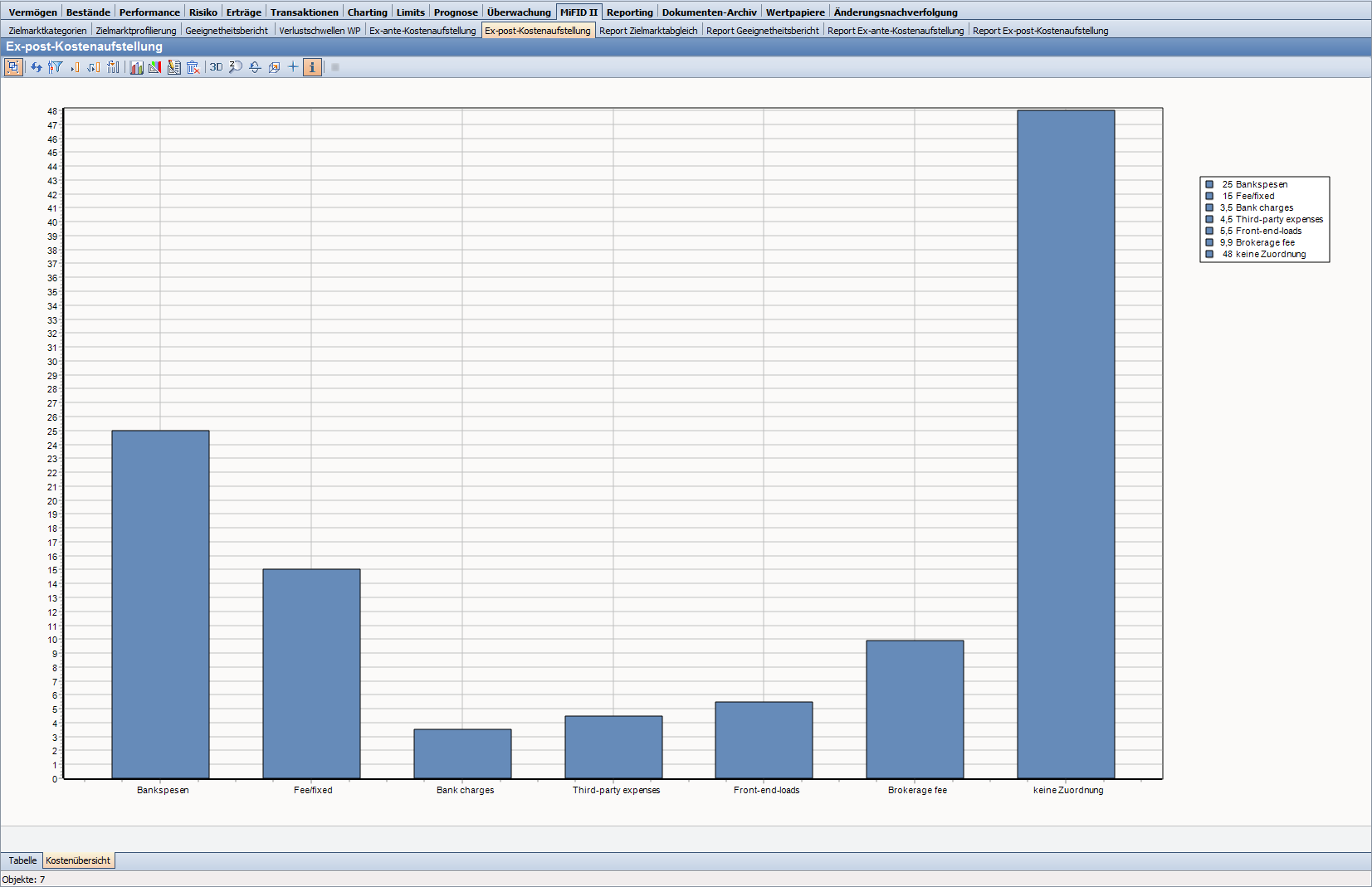This screenshot has height=887, width=1372.
Task: Click the trash bin delete icon
Action: pyautogui.click(x=193, y=67)
